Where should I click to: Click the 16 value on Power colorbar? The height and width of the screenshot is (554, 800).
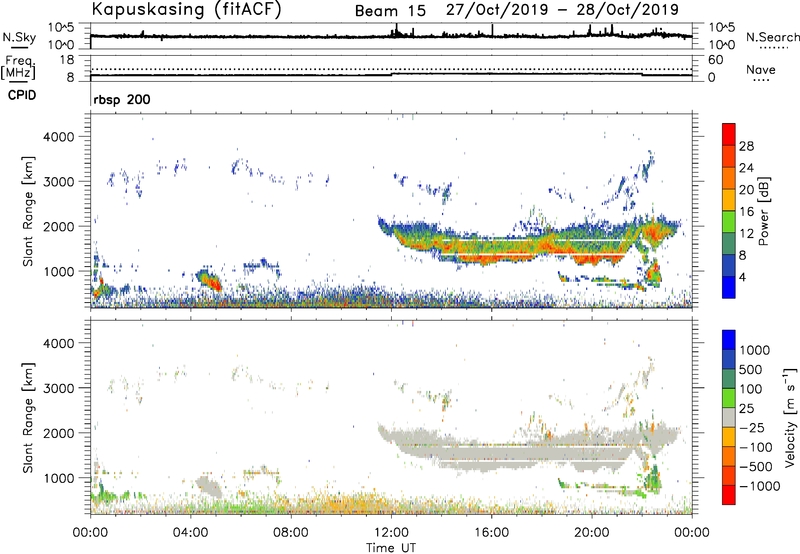click(x=746, y=212)
